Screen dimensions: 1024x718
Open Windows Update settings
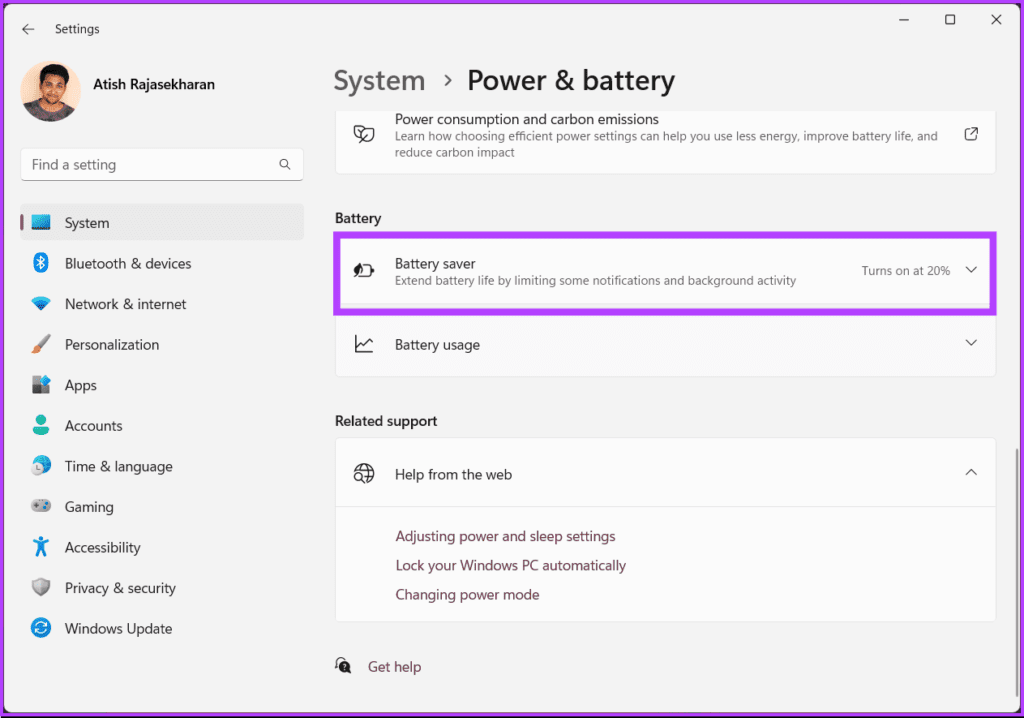pos(162,628)
